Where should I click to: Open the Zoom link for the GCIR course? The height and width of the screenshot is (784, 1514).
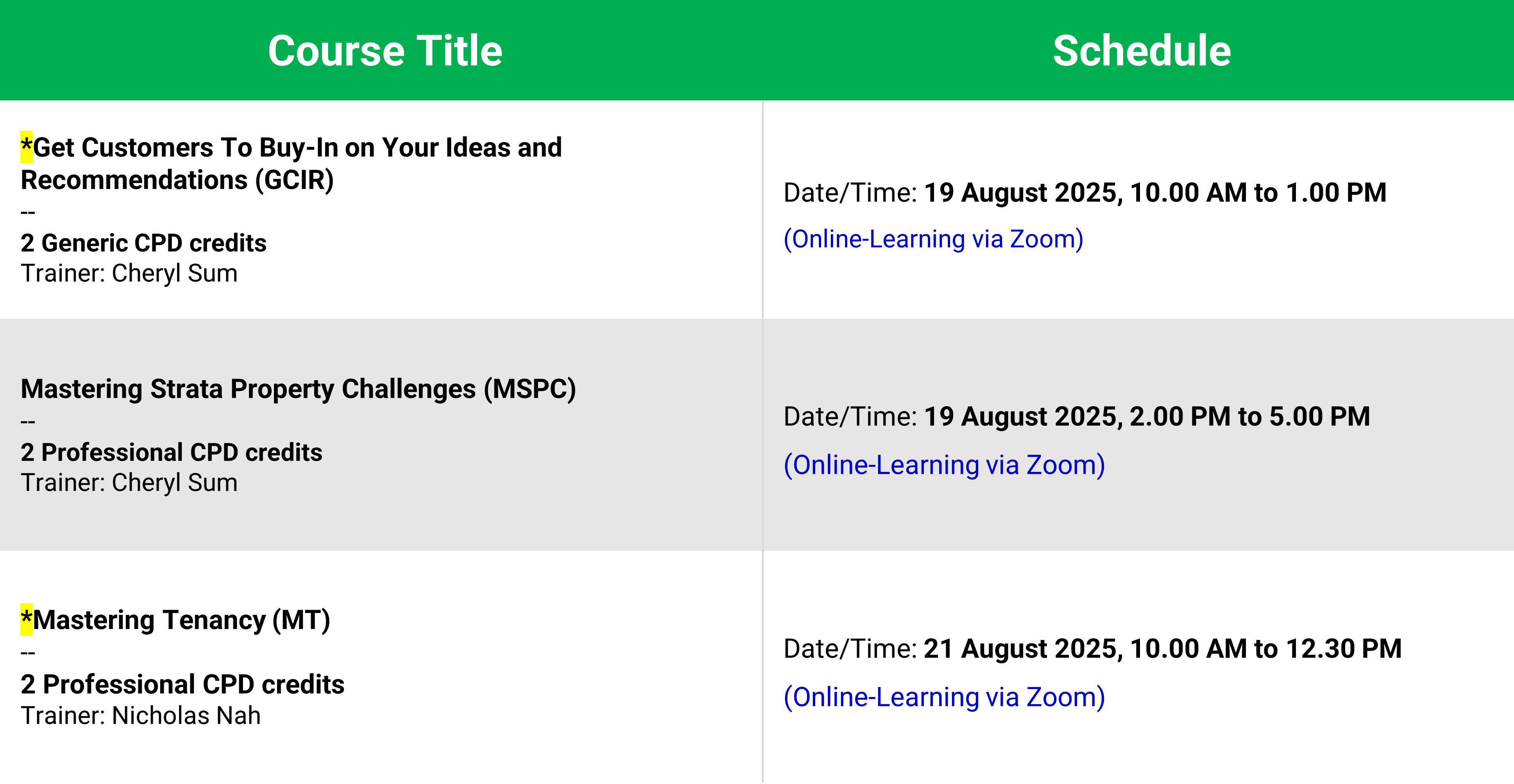point(933,239)
